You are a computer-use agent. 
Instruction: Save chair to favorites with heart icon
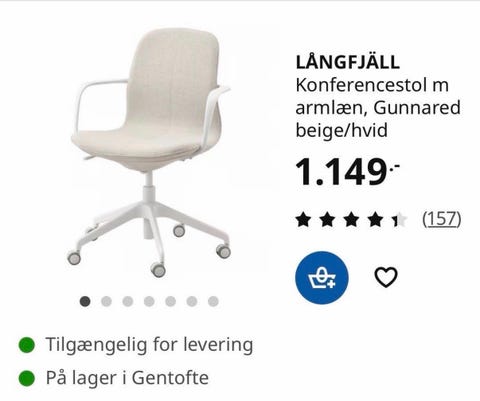pyautogui.click(x=386, y=277)
